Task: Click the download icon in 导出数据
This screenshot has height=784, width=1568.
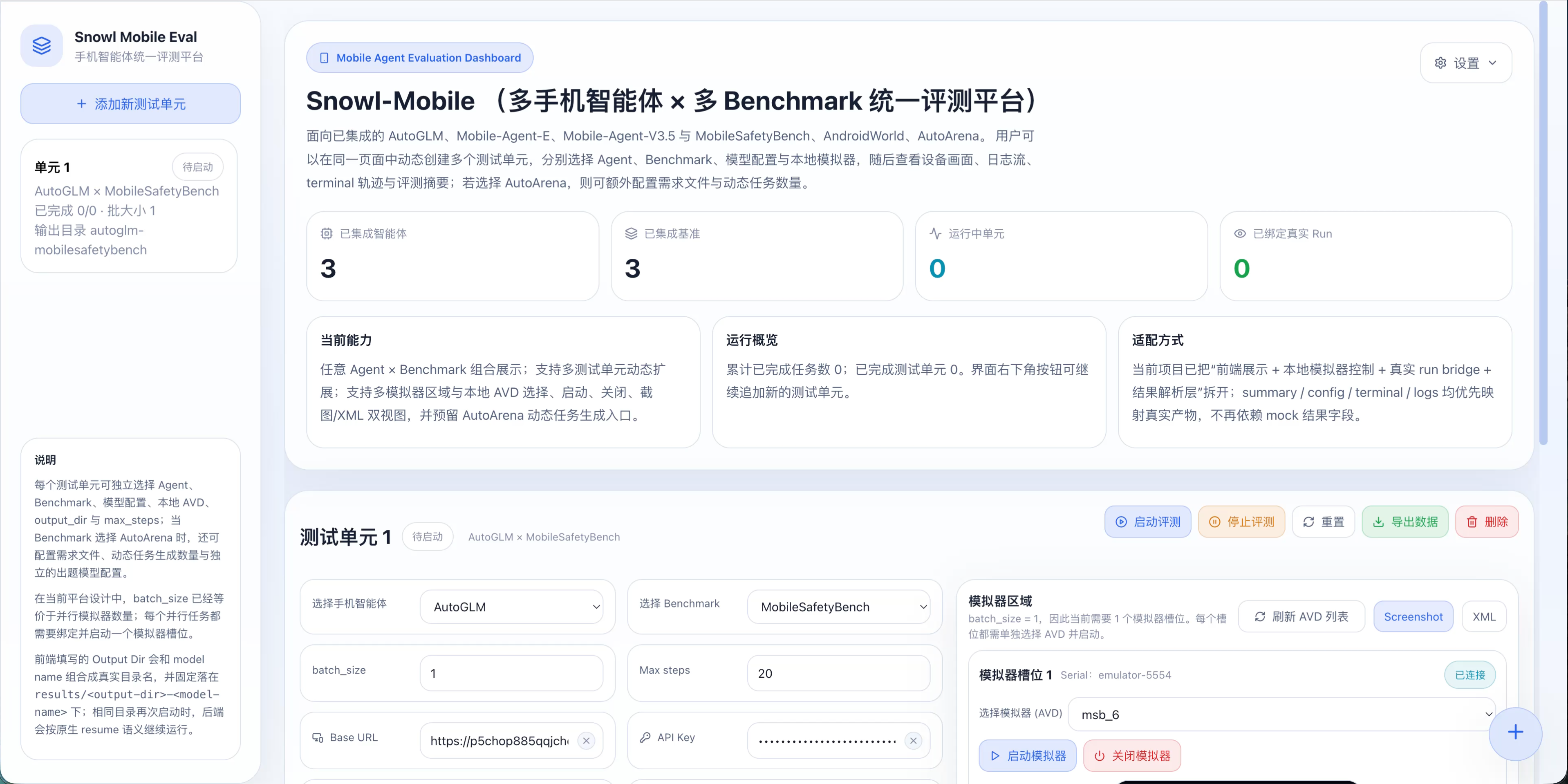Action: point(1379,522)
